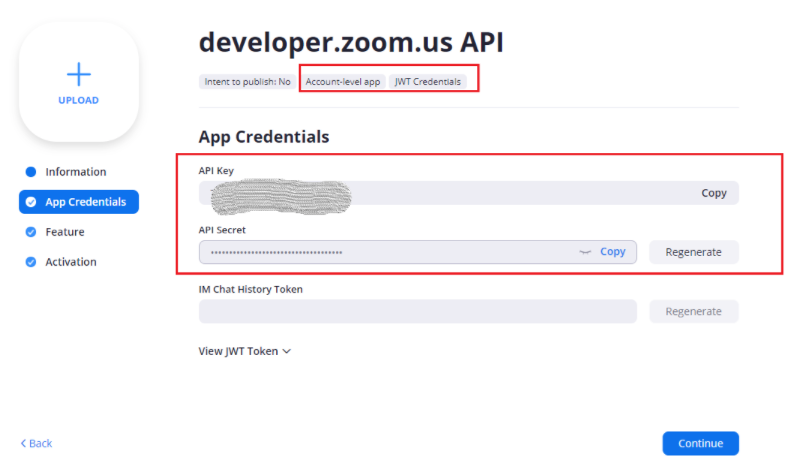Go Back using the bottom-left link
This screenshot has height=459, width=794.
[36, 443]
